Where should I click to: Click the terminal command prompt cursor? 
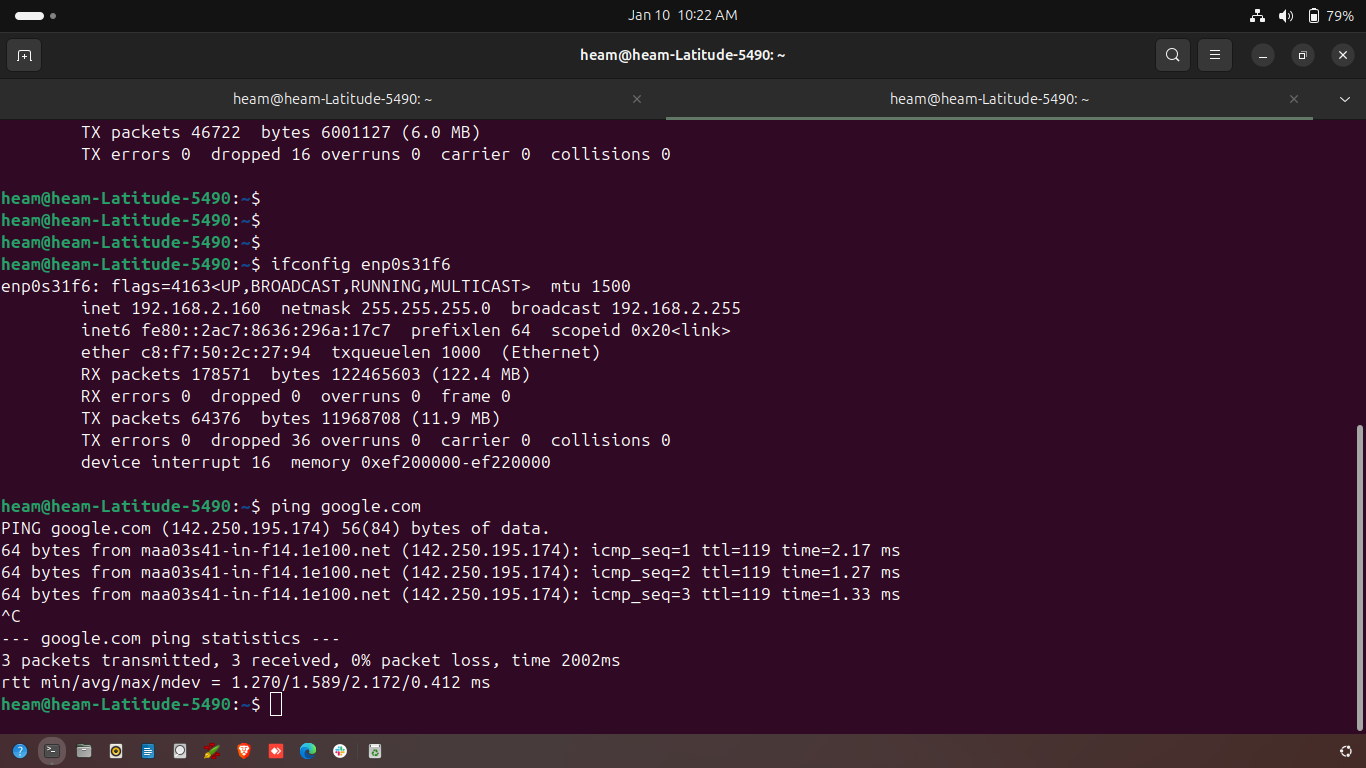tap(276, 705)
